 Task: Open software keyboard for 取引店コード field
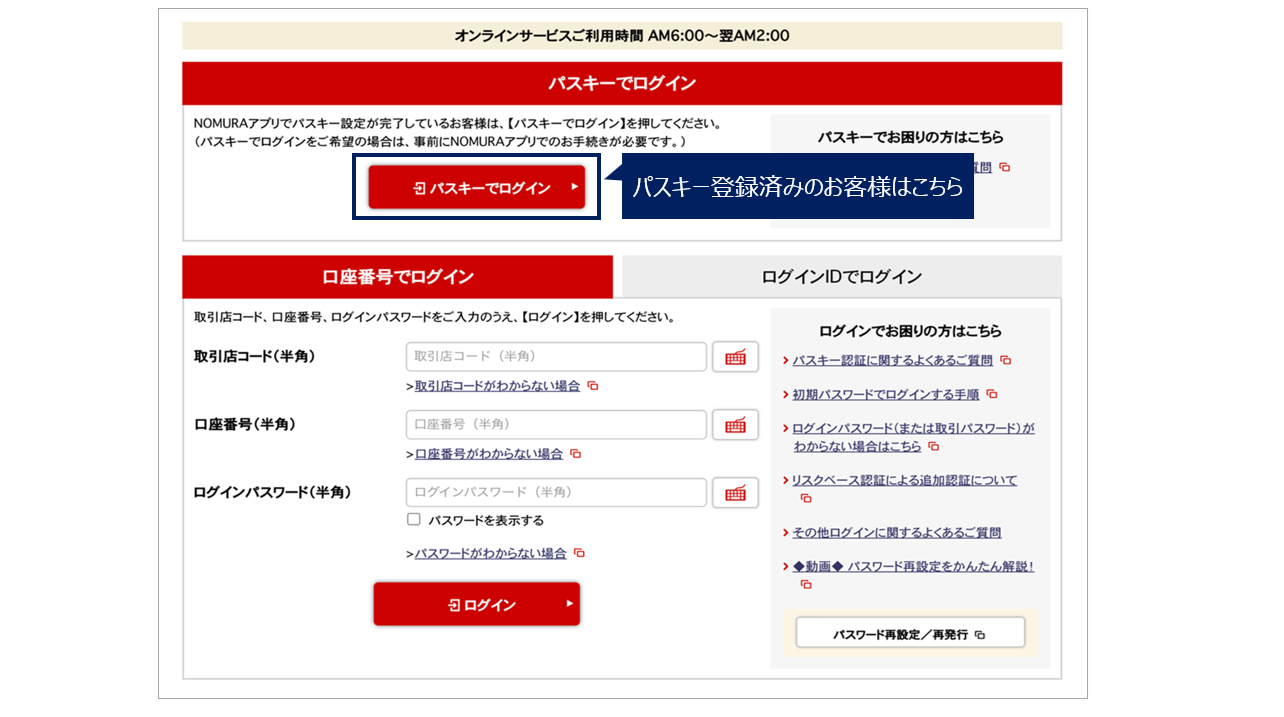tap(735, 357)
